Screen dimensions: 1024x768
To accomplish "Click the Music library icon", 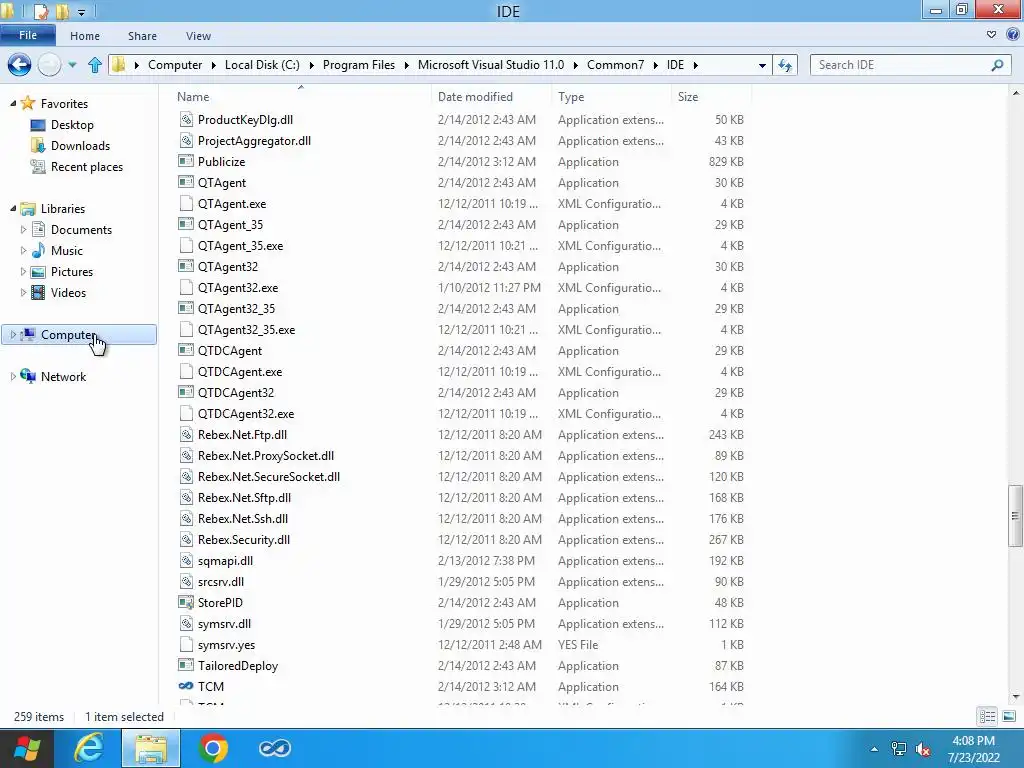I will point(39,250).
